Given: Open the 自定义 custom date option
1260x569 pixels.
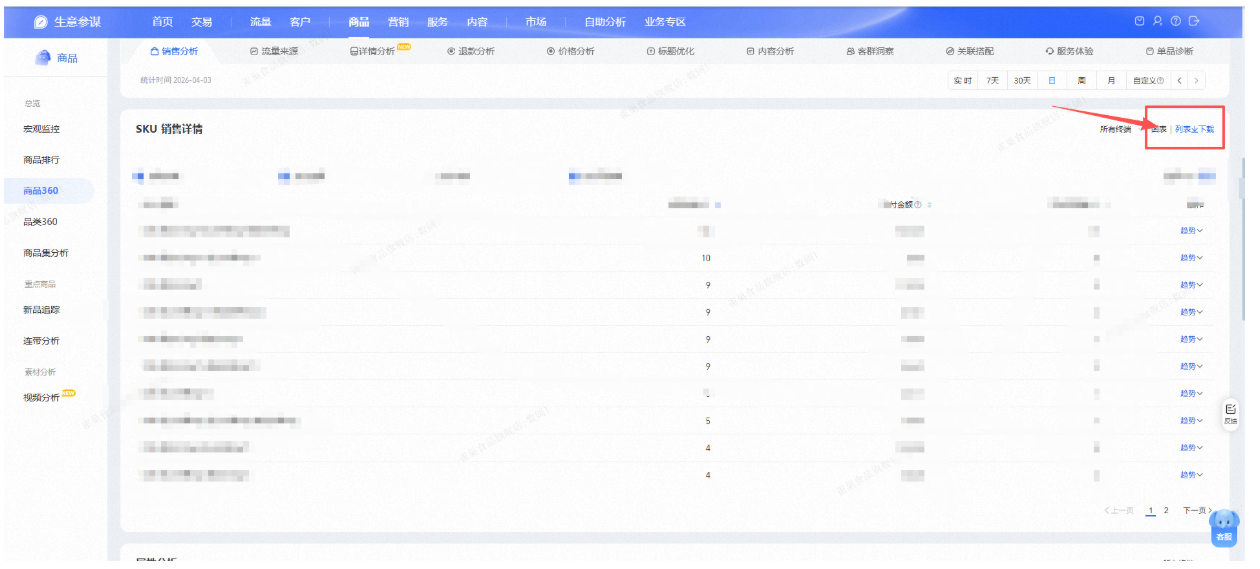Looking at the screenshot, I should coord(1147,80).
